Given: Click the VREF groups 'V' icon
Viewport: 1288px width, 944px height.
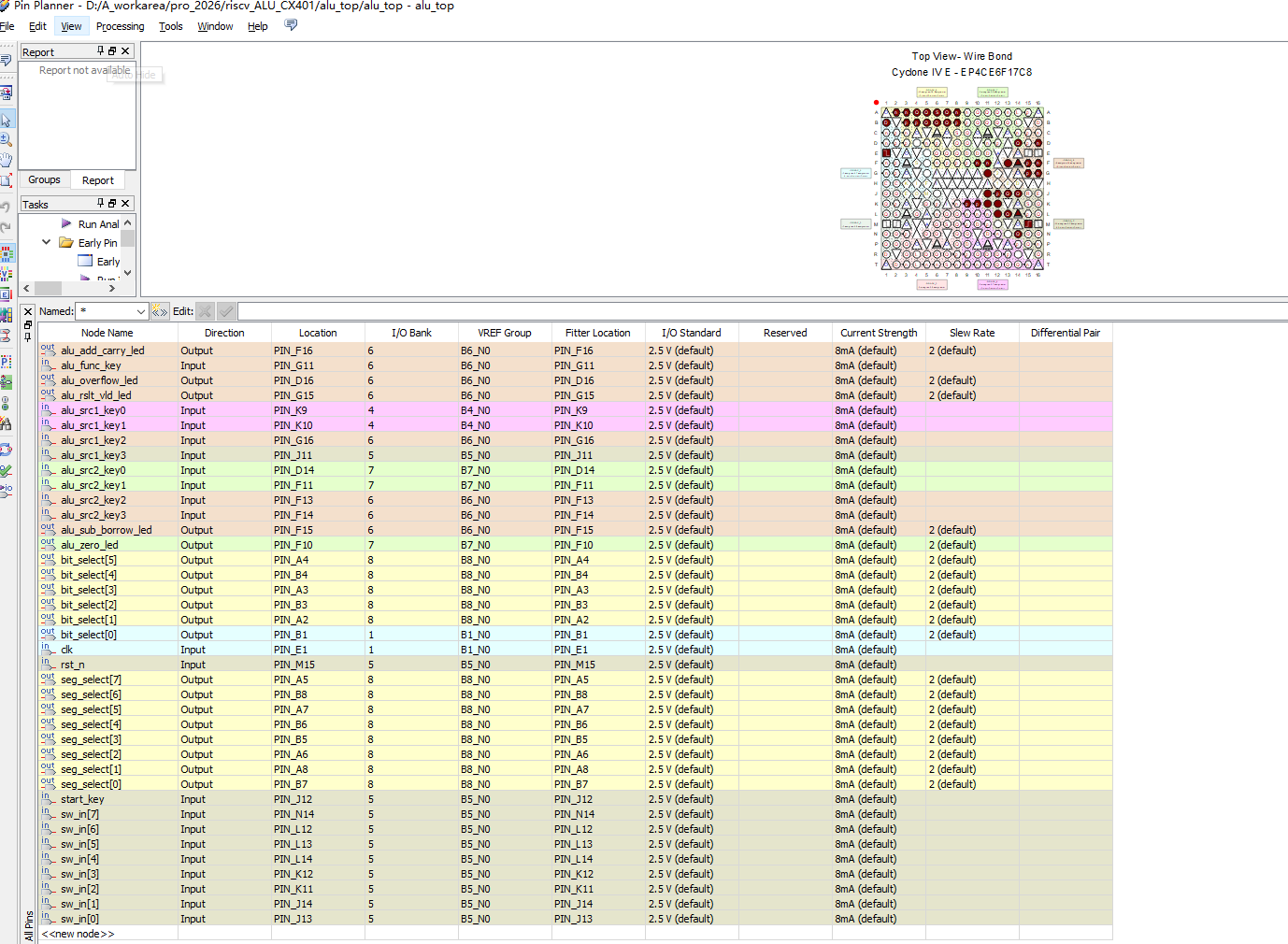Looking at the screenshot, I should click(x=7, y=274).
